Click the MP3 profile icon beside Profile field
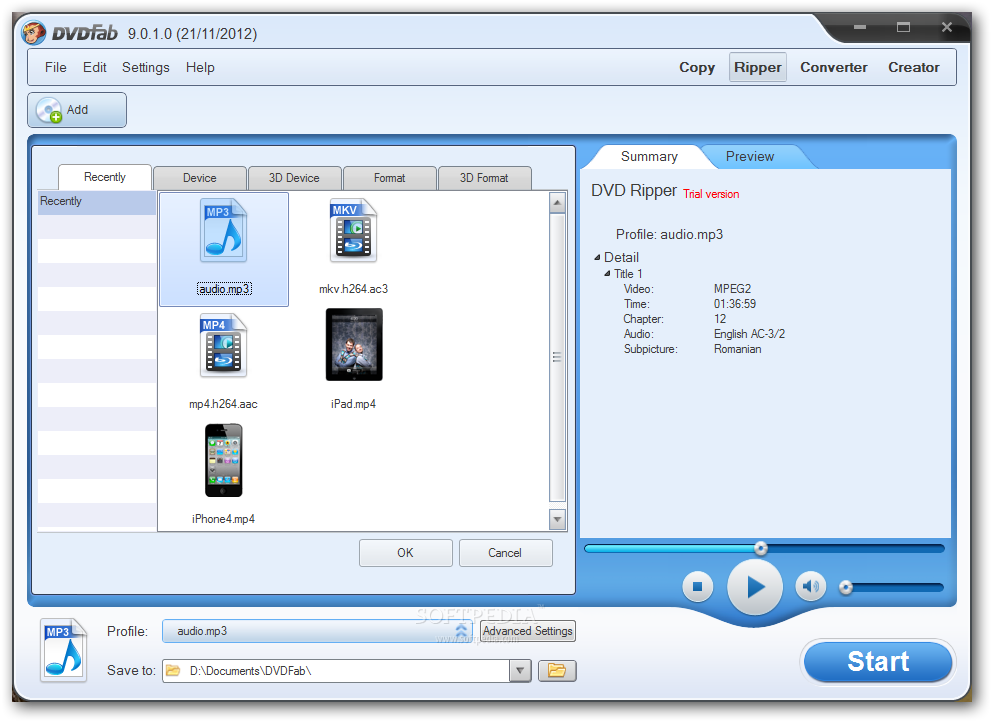 point(64,650)
